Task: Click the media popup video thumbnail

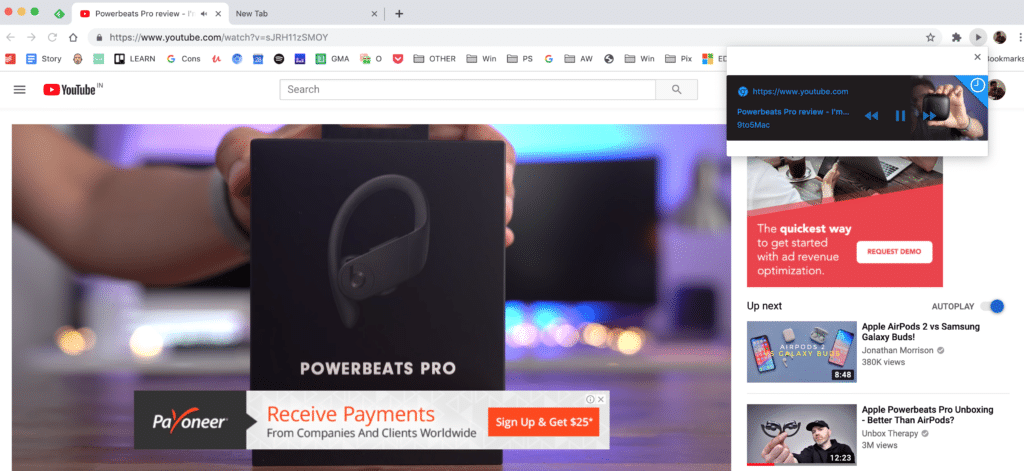Action: pos(950,108)
